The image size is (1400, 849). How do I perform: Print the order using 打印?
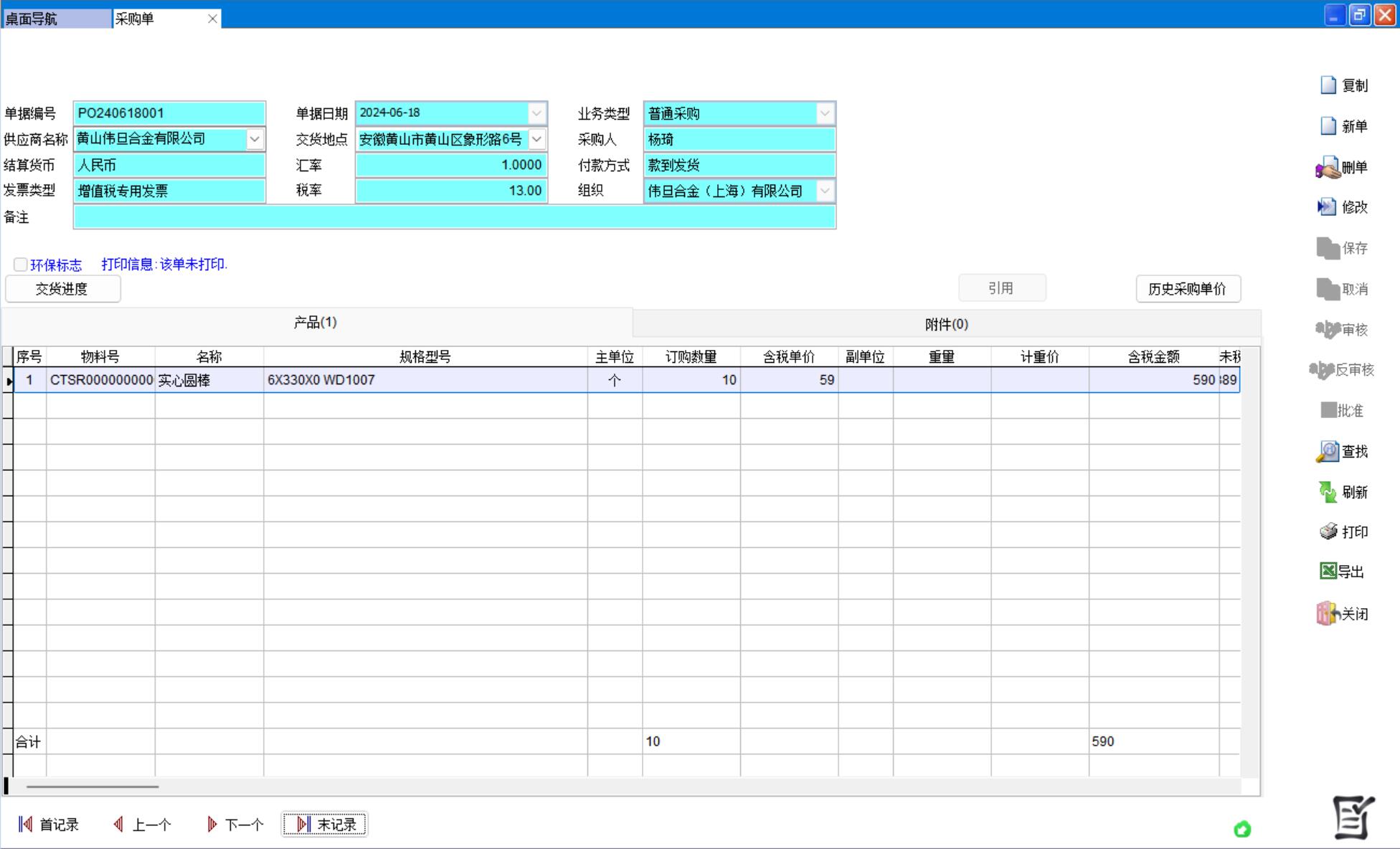tap(1328, 531)
